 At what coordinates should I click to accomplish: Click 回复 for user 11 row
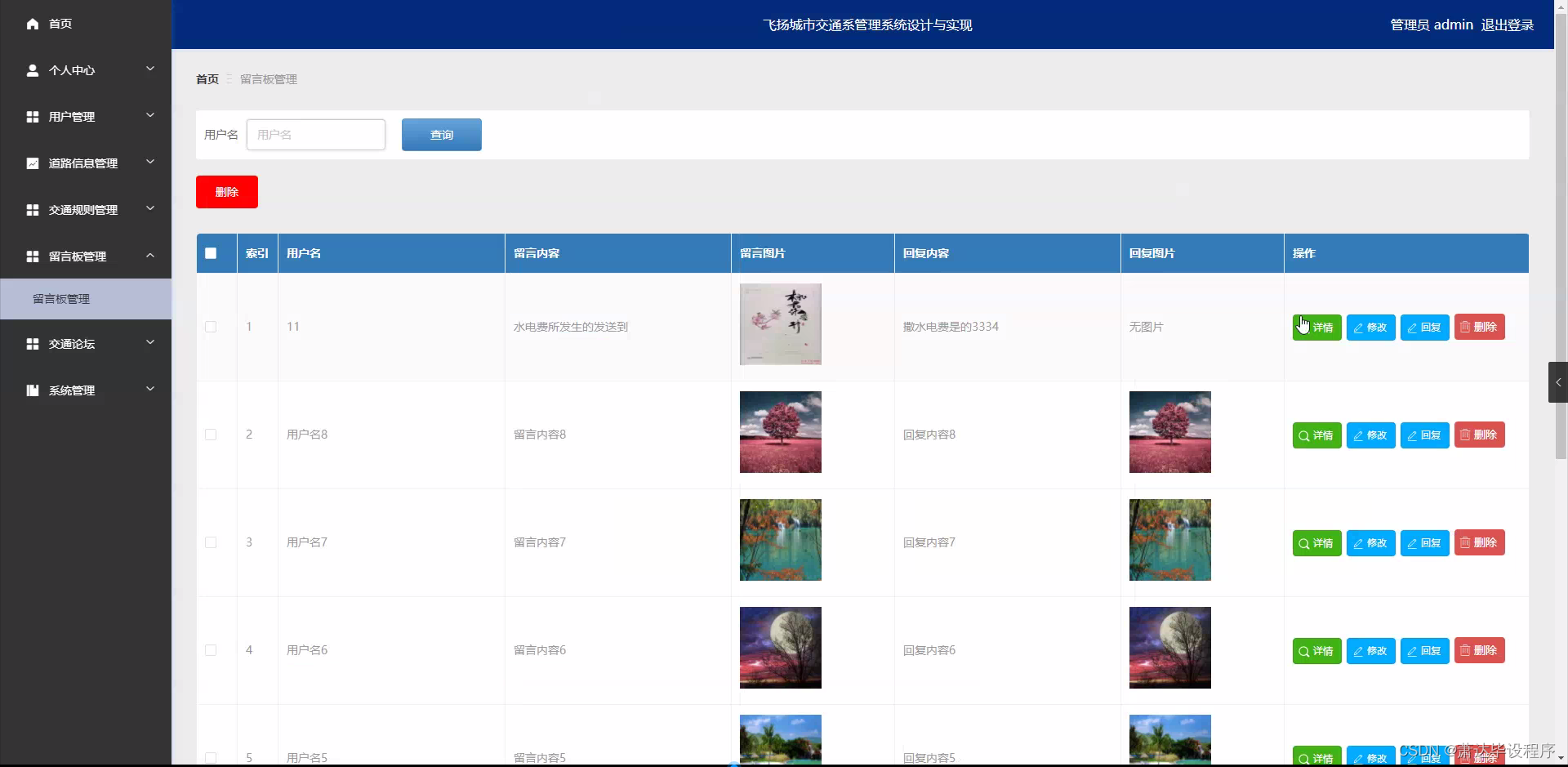pyautogui.click(x=1425, y=328)
